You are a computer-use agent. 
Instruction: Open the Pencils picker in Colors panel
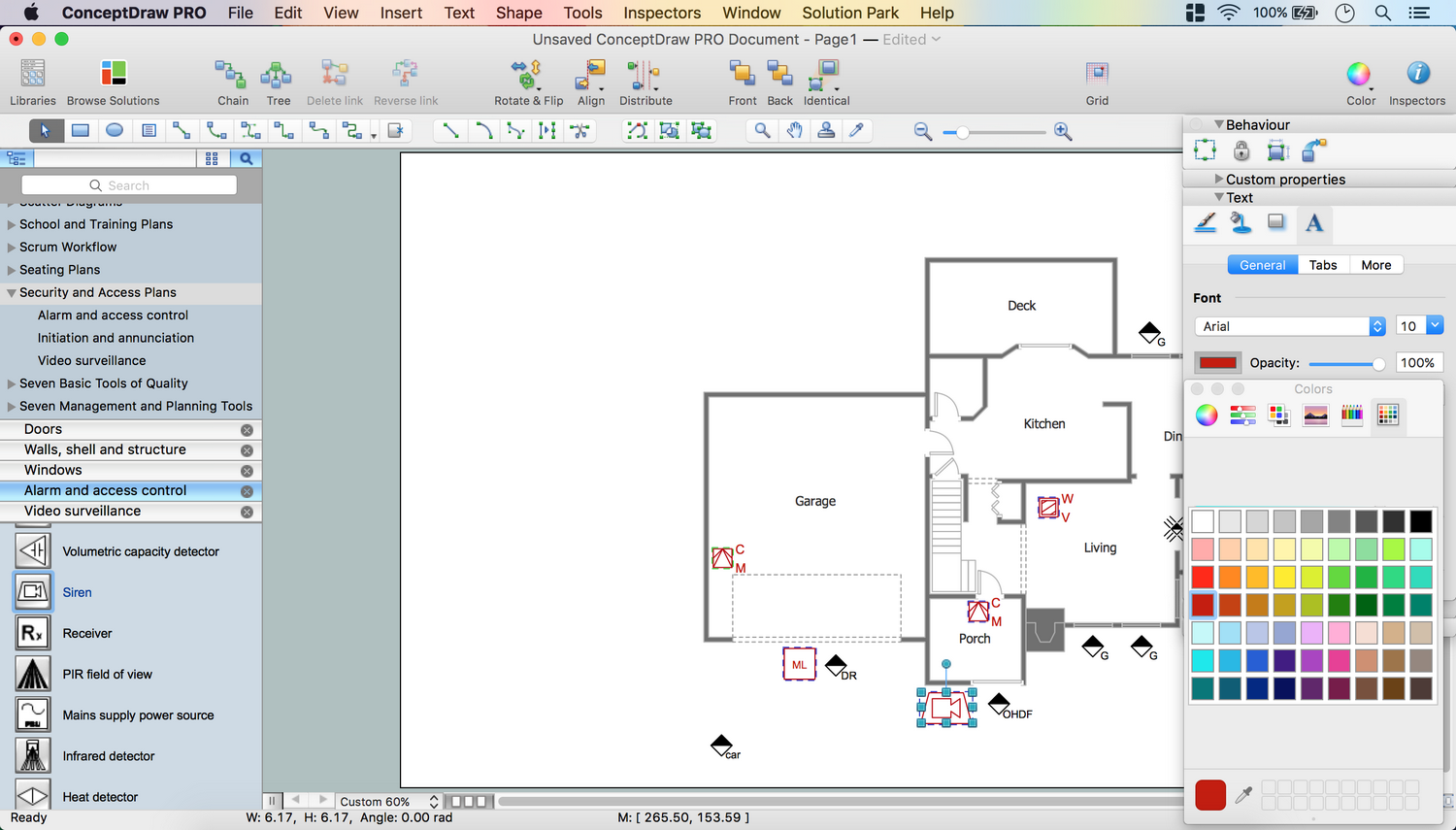pyautogui.click(x=1352, y=415)
